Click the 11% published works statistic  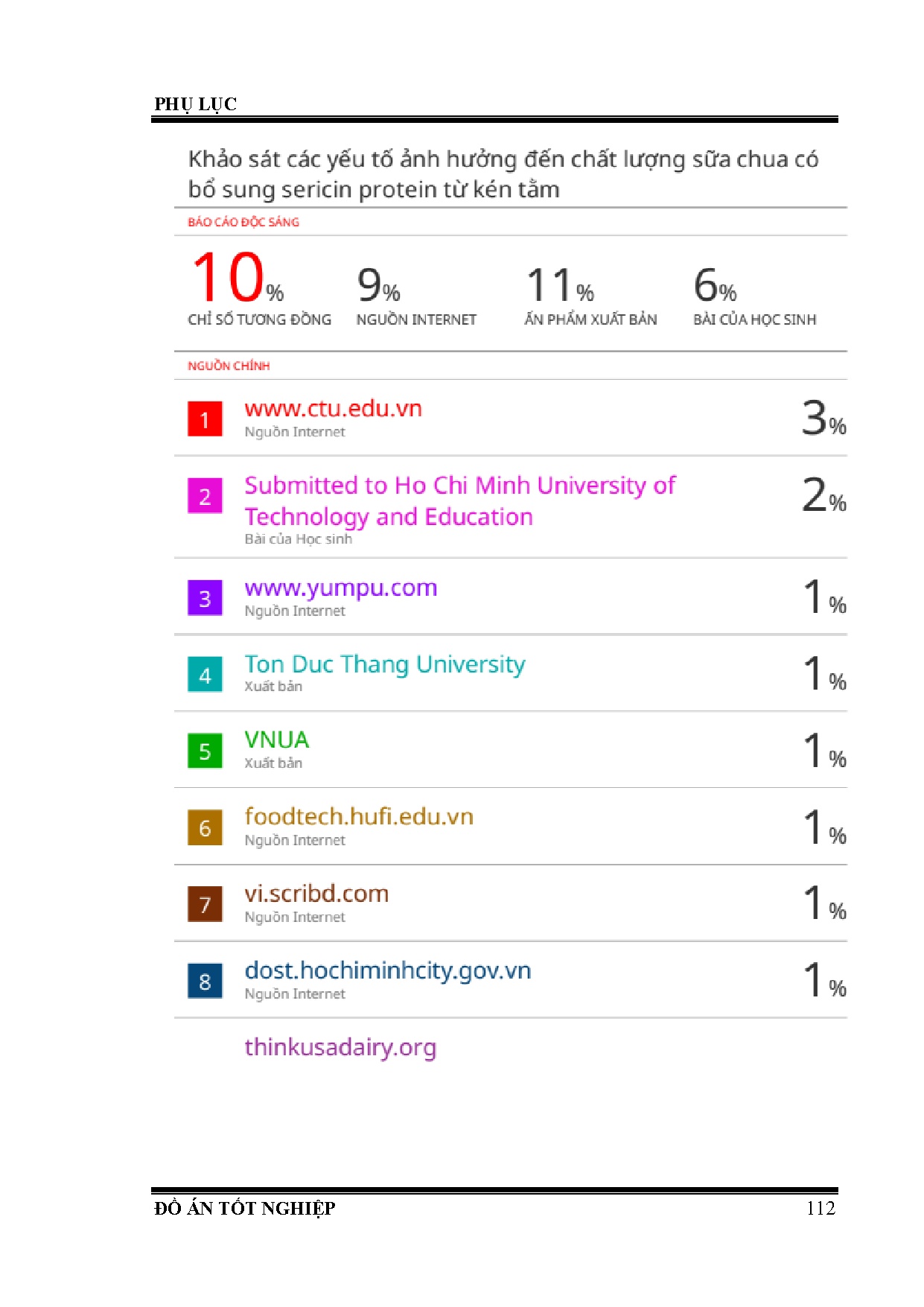click(x=560, y=285)
